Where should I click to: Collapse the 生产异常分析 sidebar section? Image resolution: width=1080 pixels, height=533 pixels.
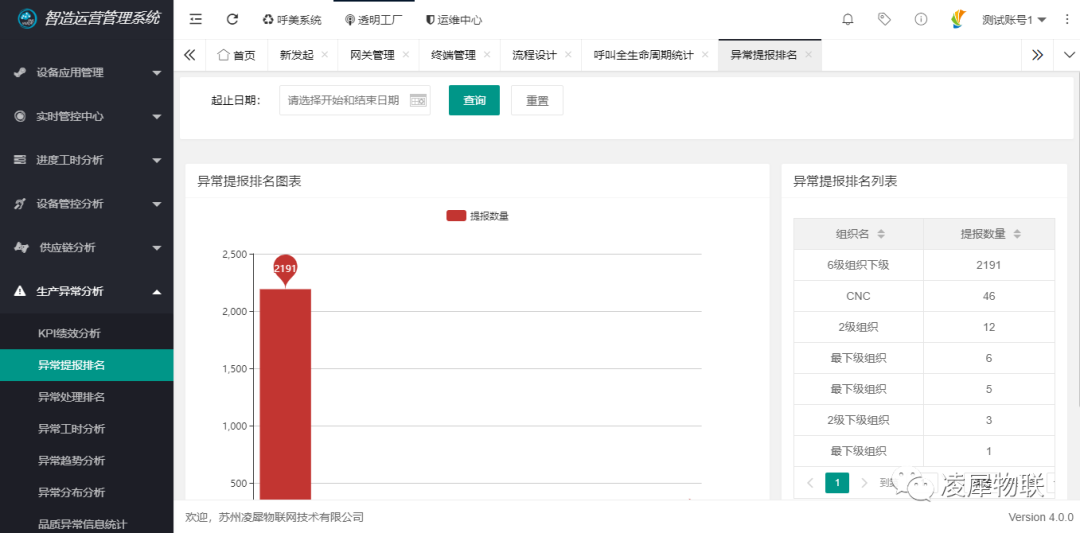(86, 291)
